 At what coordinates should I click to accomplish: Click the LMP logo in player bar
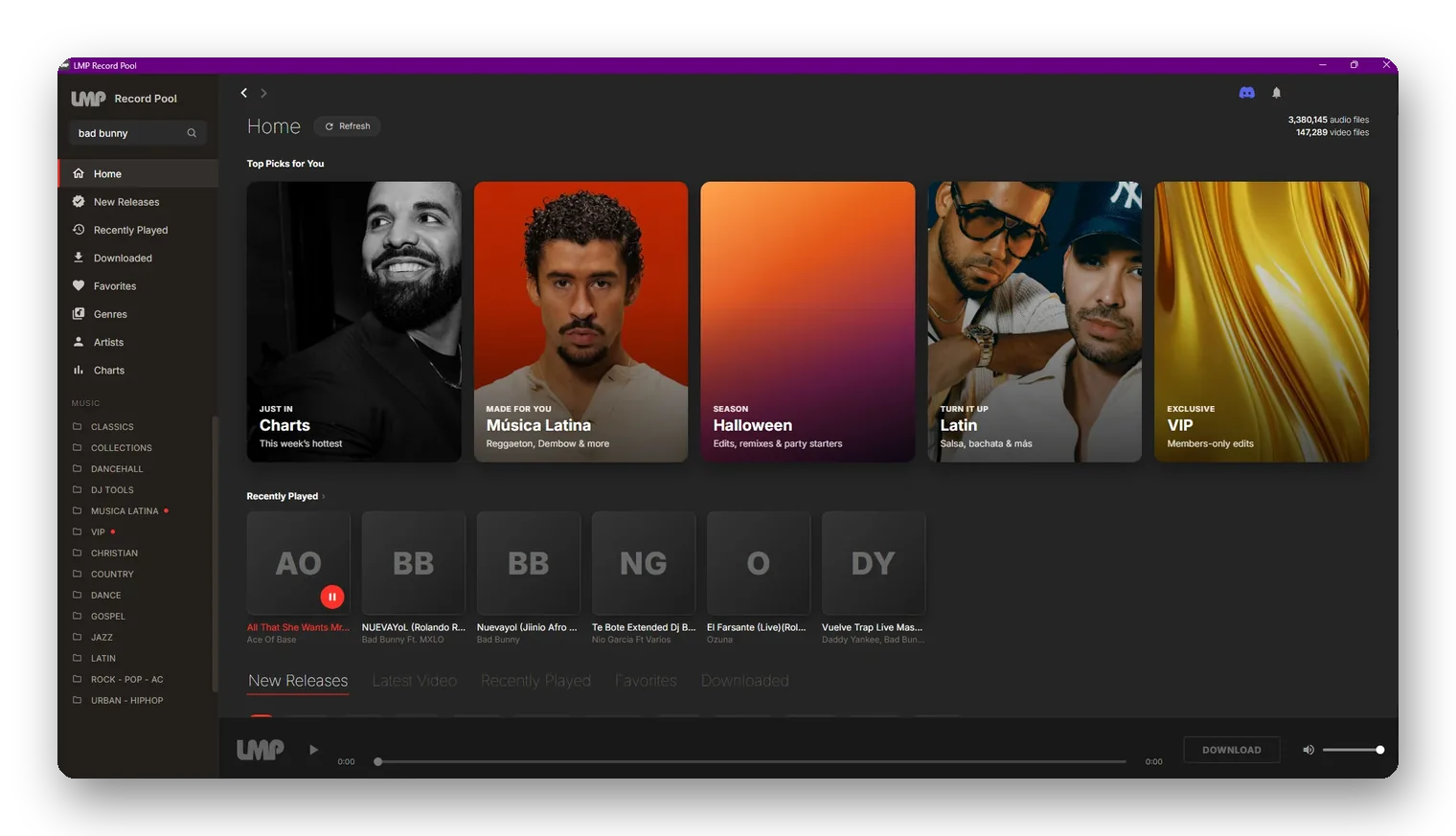tap(261, 750)
